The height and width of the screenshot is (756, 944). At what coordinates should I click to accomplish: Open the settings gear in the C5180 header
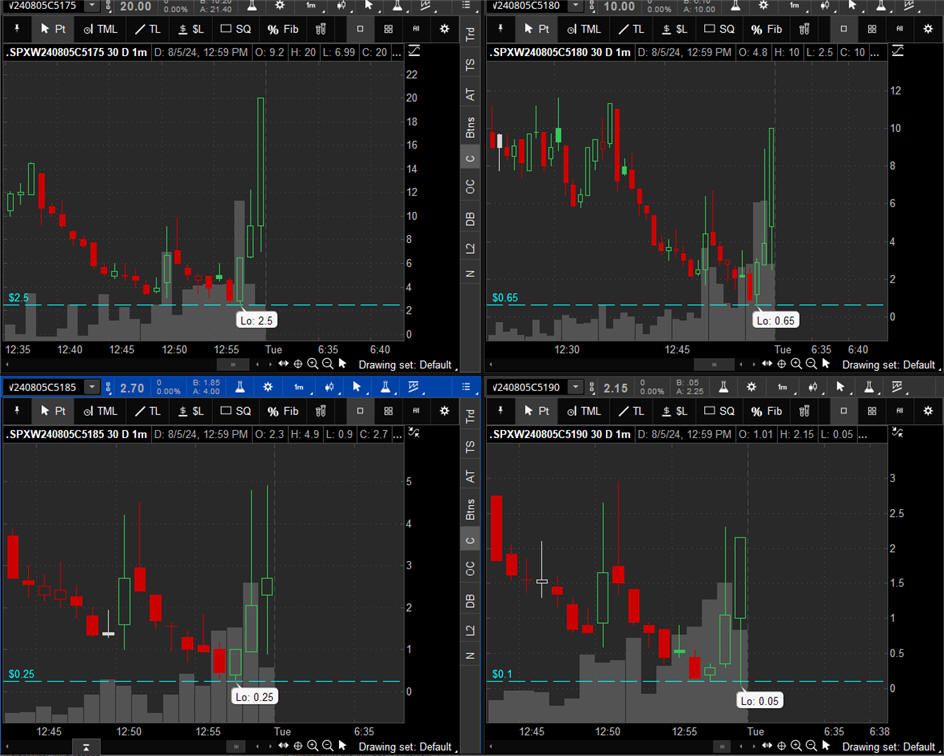click(763, 6)
